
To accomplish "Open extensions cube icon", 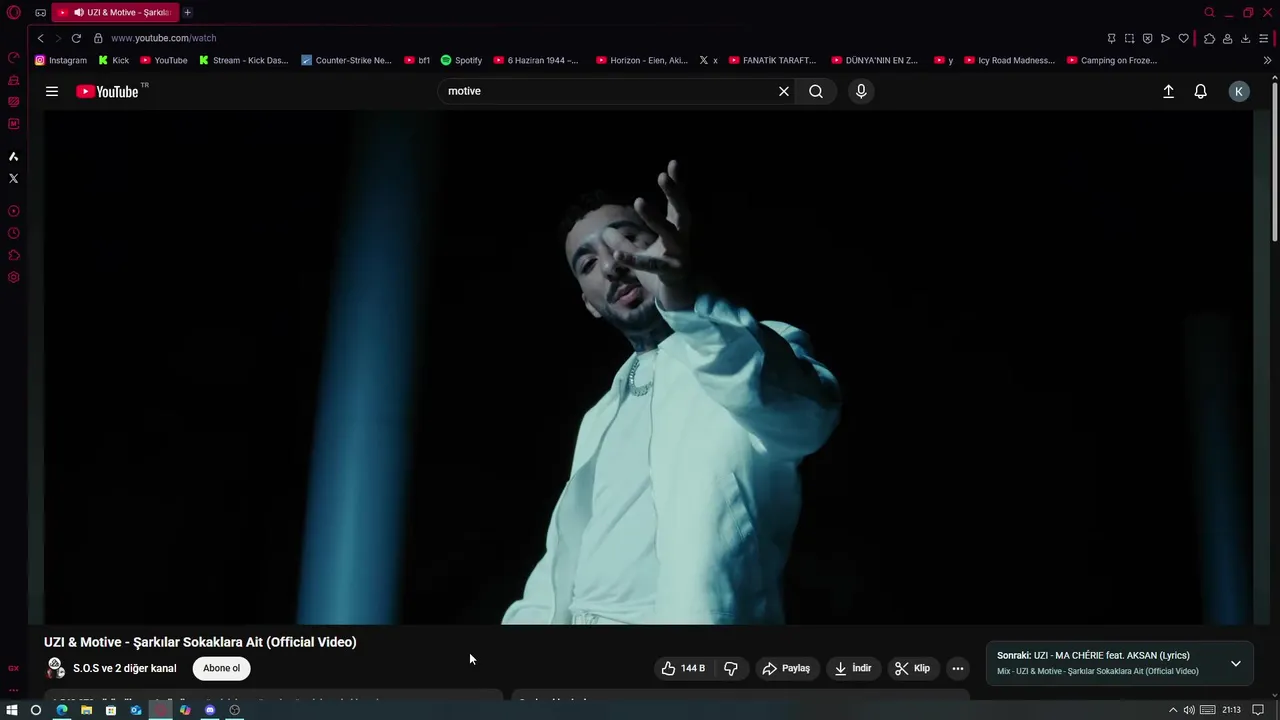I will coord(1209,38).
